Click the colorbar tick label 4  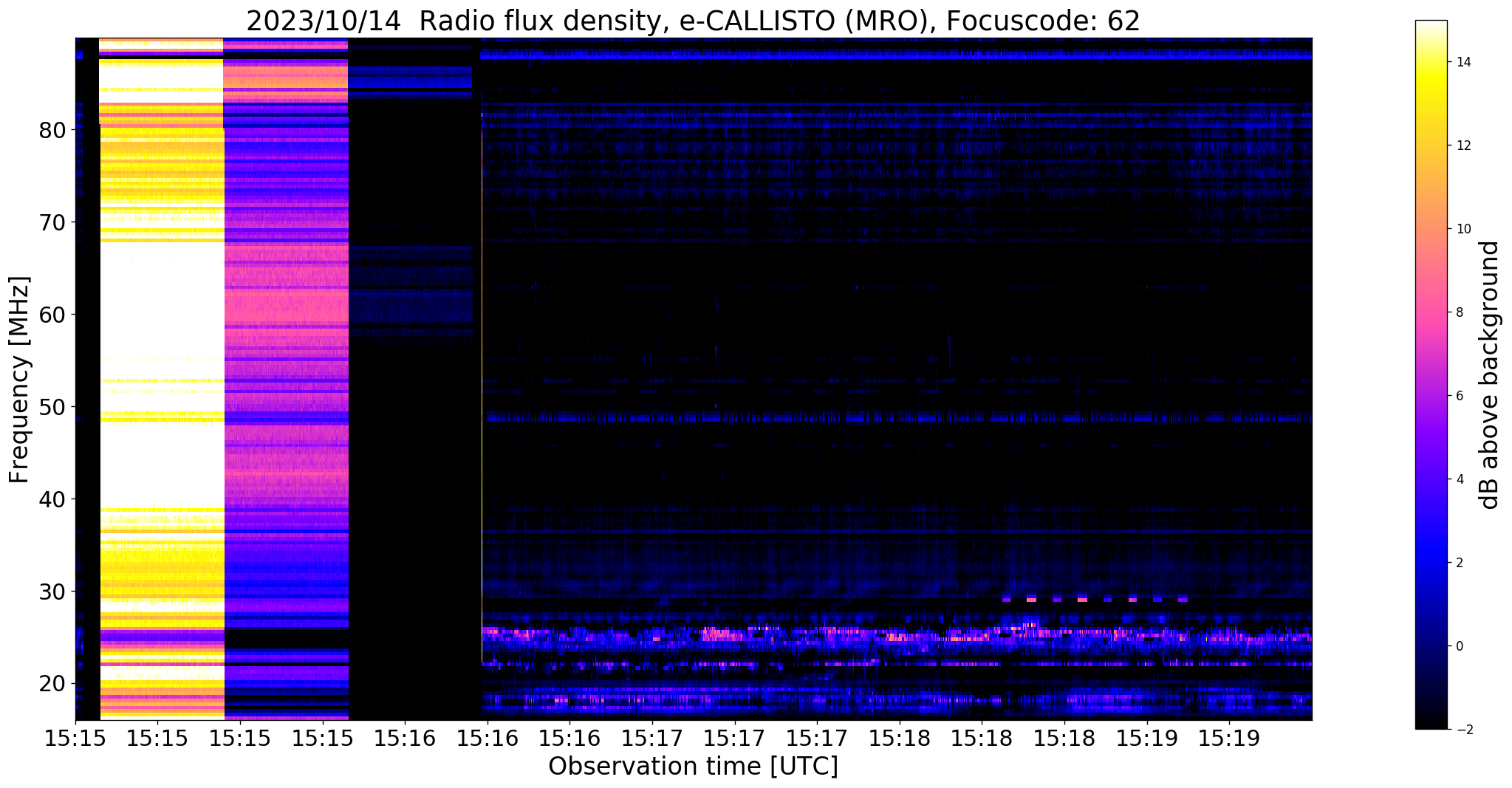click(x=1458, y=479)
